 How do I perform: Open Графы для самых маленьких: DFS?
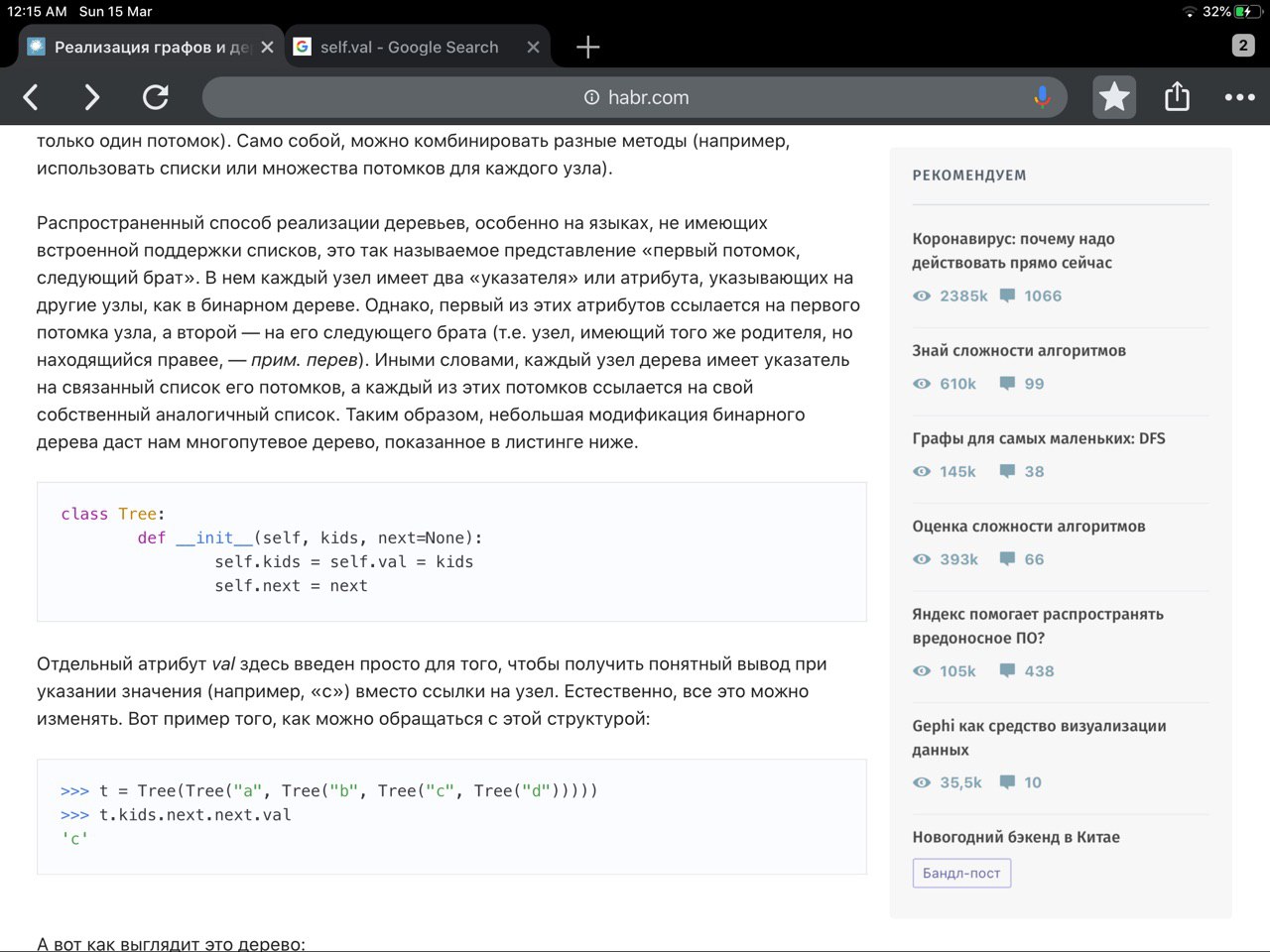(1039, 438)
